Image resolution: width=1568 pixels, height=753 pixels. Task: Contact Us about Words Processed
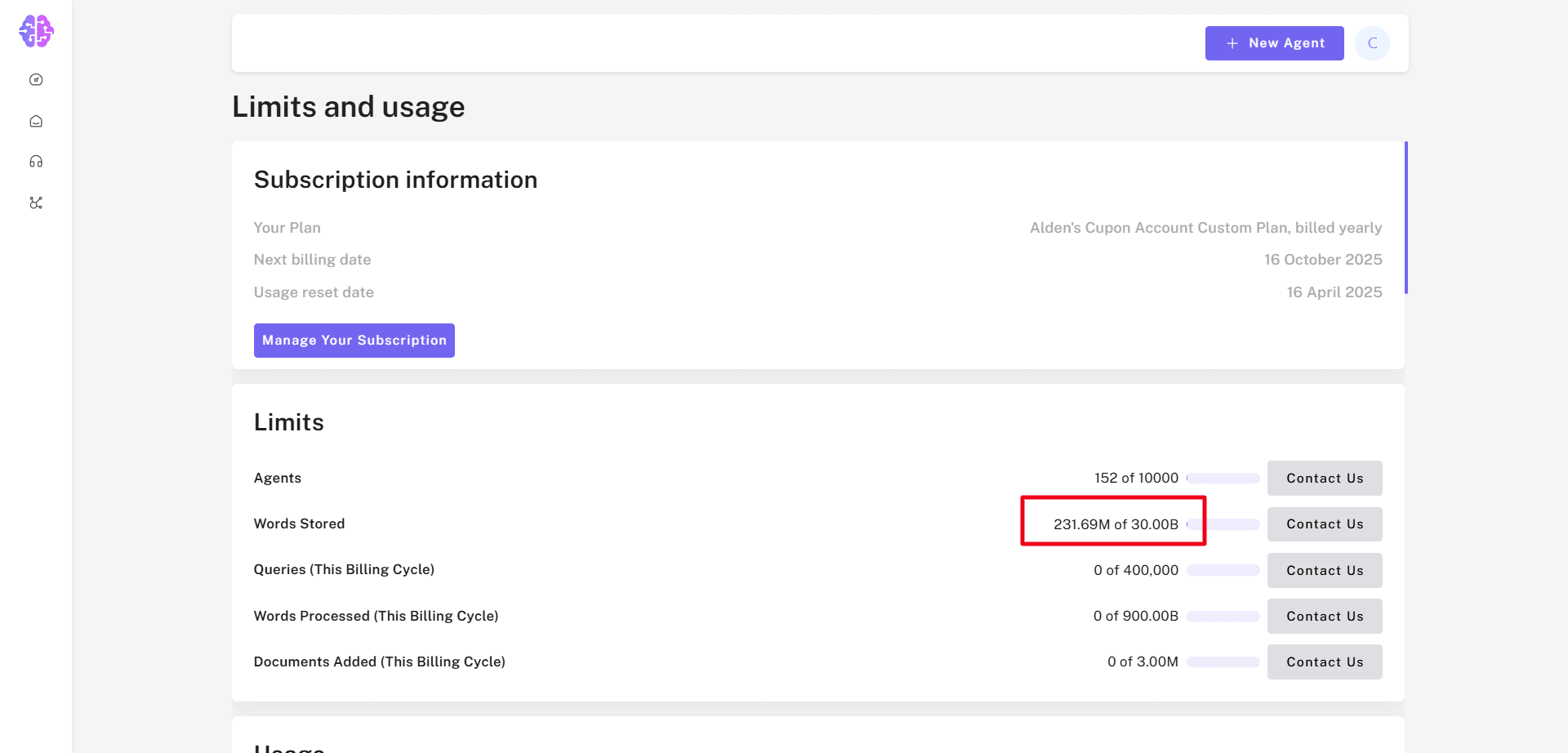coord(1325,616)
